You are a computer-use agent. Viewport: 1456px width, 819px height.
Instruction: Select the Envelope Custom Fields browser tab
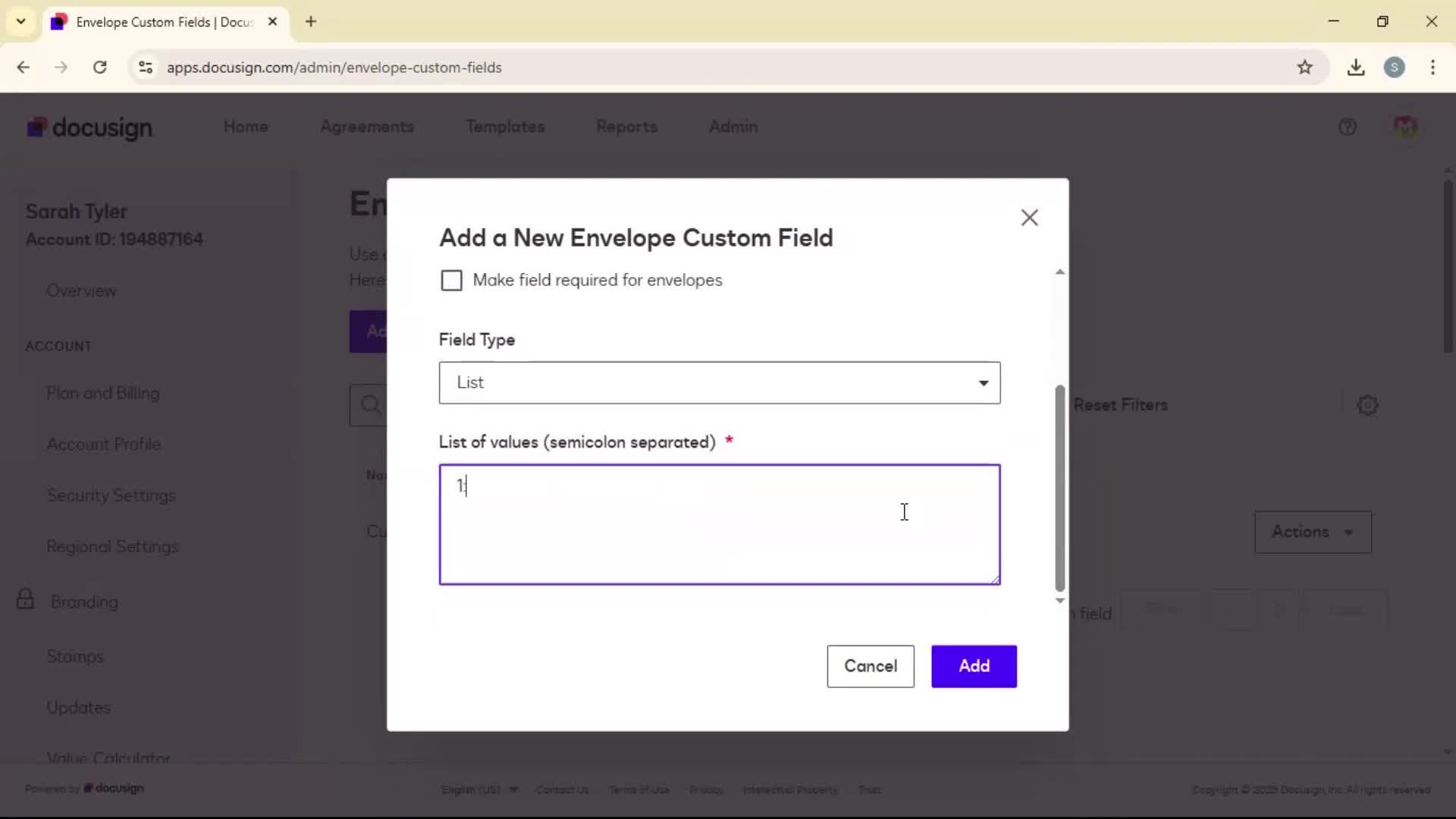(x=165, y=22)
